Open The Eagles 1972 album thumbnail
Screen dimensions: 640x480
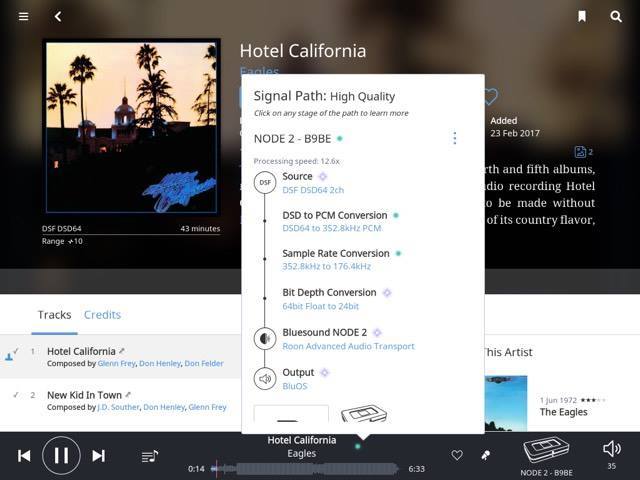click(506, 404)
